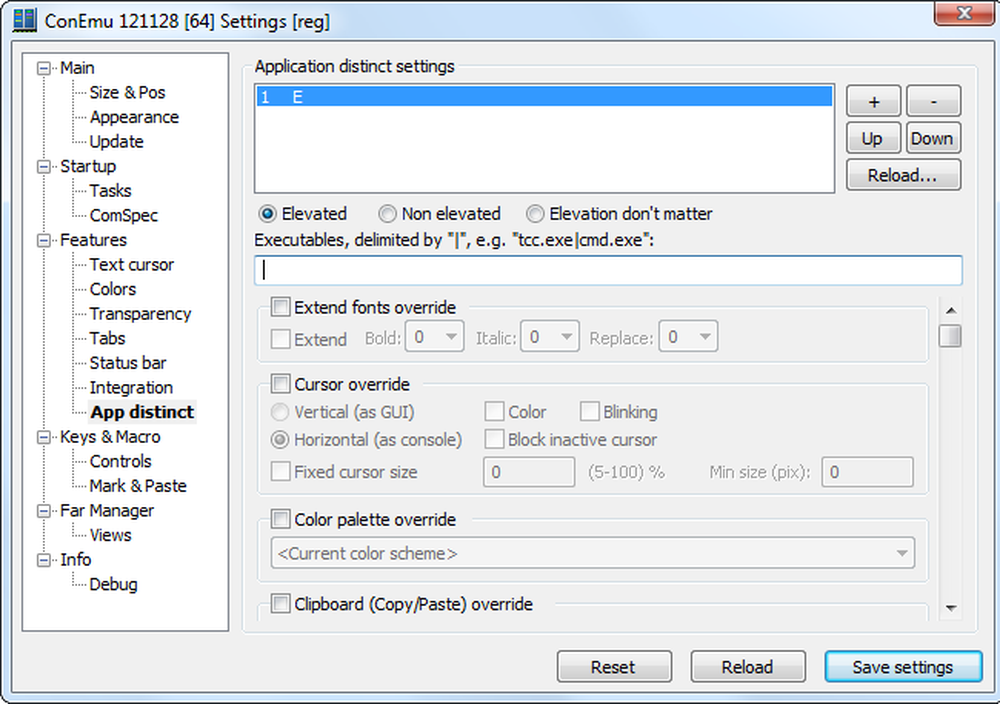The image size is (1000, 704).
Task: Click the overrides panel scrollbar thumb
Action: coord(950,336)
